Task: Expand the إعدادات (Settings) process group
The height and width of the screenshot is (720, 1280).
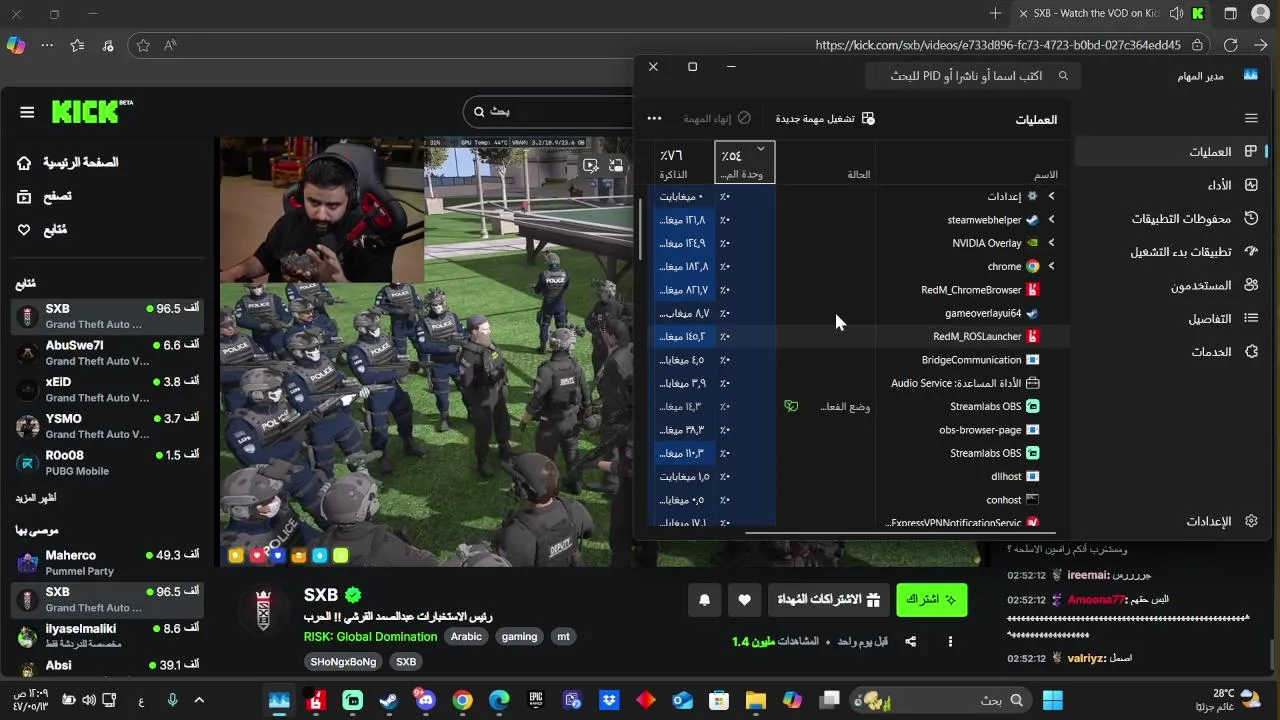Action: tap(1051, 196)
